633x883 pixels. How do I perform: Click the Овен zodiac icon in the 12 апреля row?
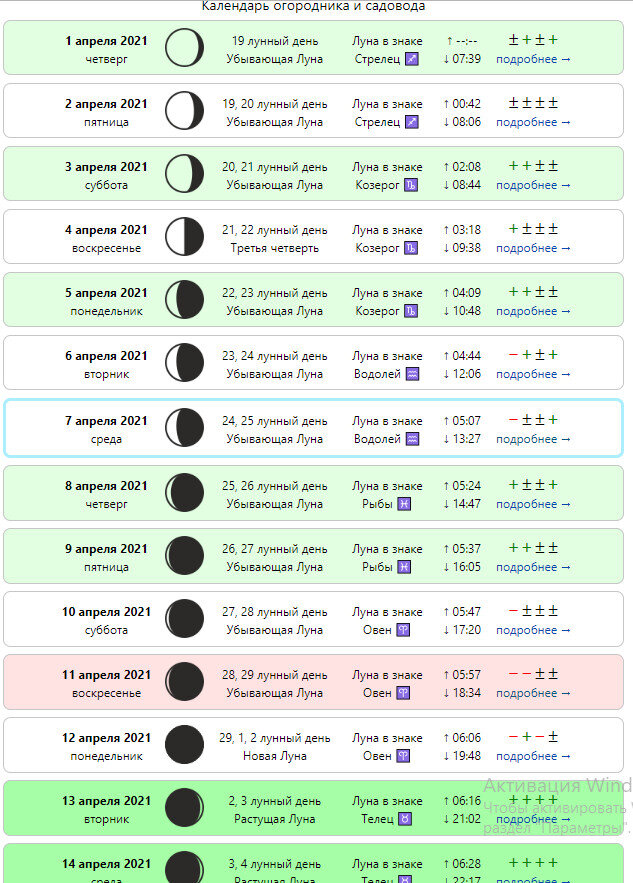click(x=403, y=756)
